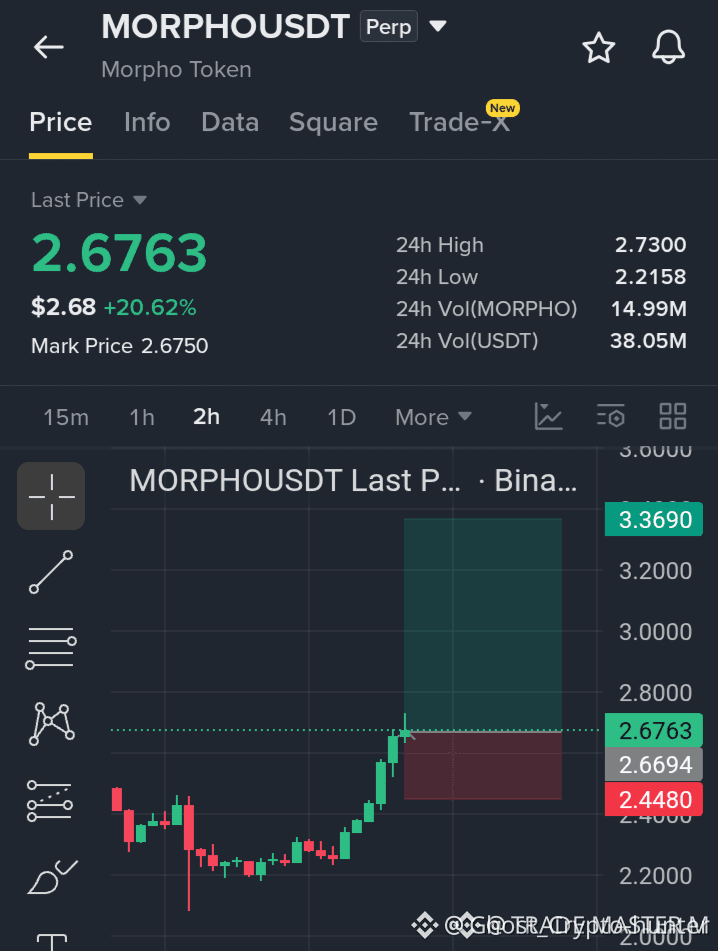Go back with the left arrow

click(49, 47)
